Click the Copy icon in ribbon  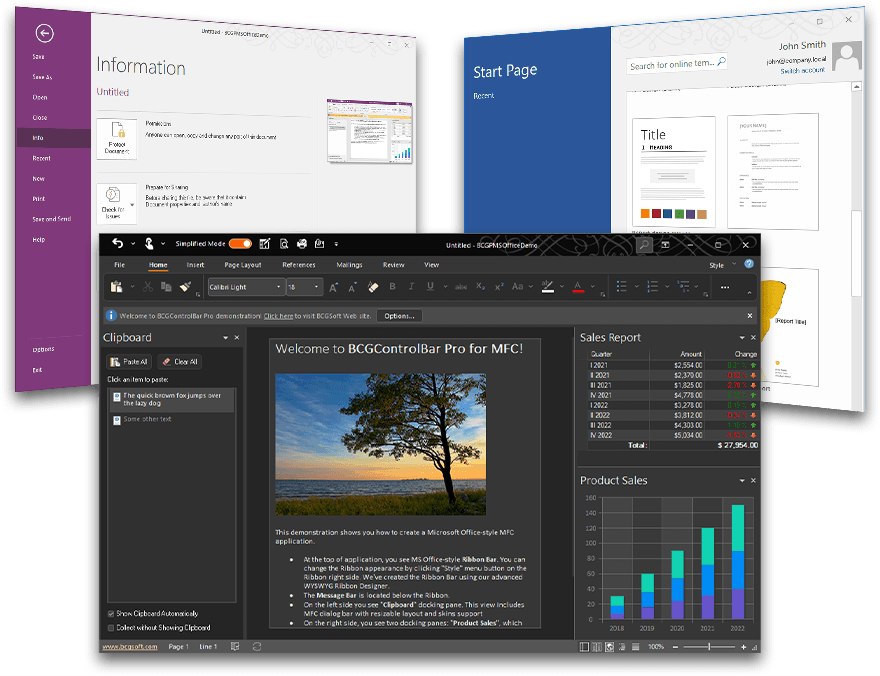tap(166, 287)
